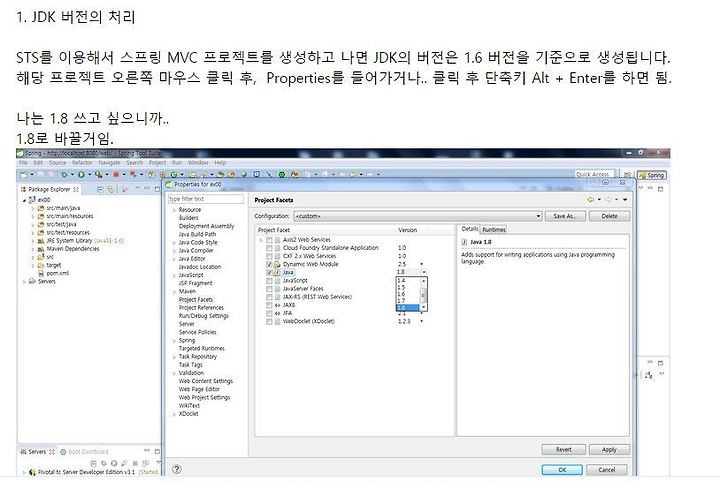Open the help icon in Properties dialog

pyautogui.click(x=177, y=469)
